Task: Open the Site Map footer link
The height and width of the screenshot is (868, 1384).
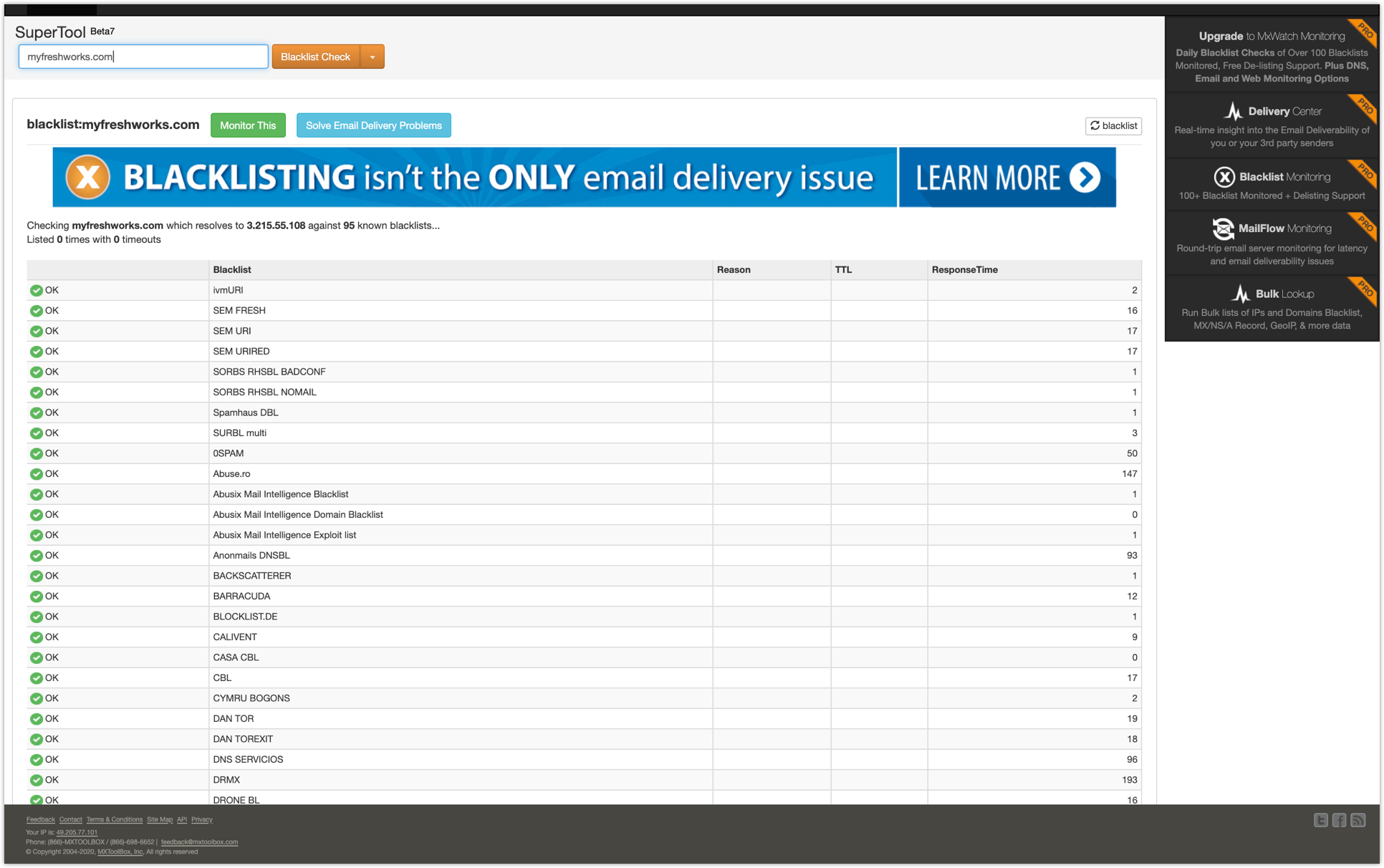Action: pyautogui.click(x=159, y=819)
